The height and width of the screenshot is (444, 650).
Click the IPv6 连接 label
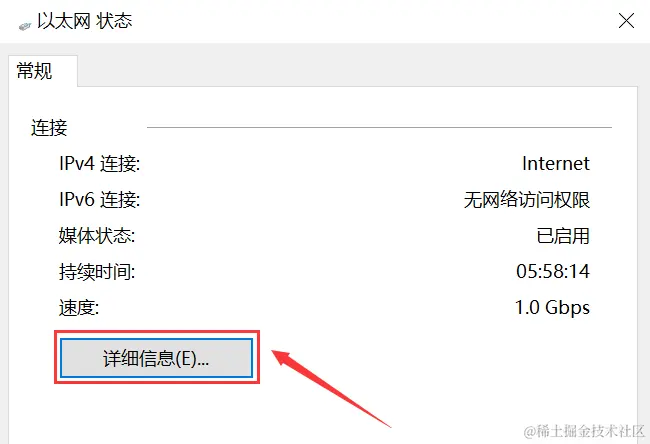coord(99,199)
